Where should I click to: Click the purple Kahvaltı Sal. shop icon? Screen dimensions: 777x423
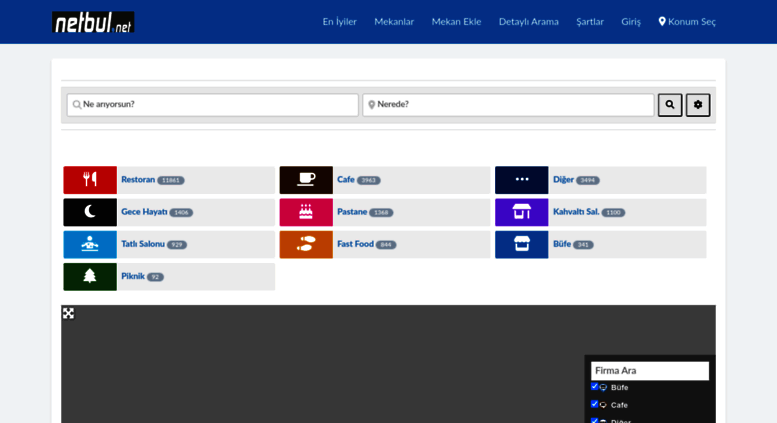pos(522,212)
